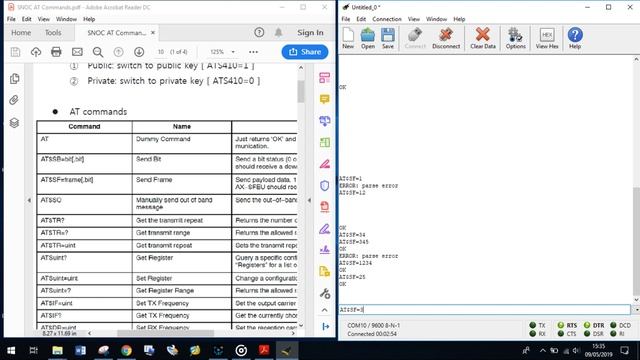640x360 pixels.
Task: Open Connection menu in the terminal window
Action: click(387, 19)
